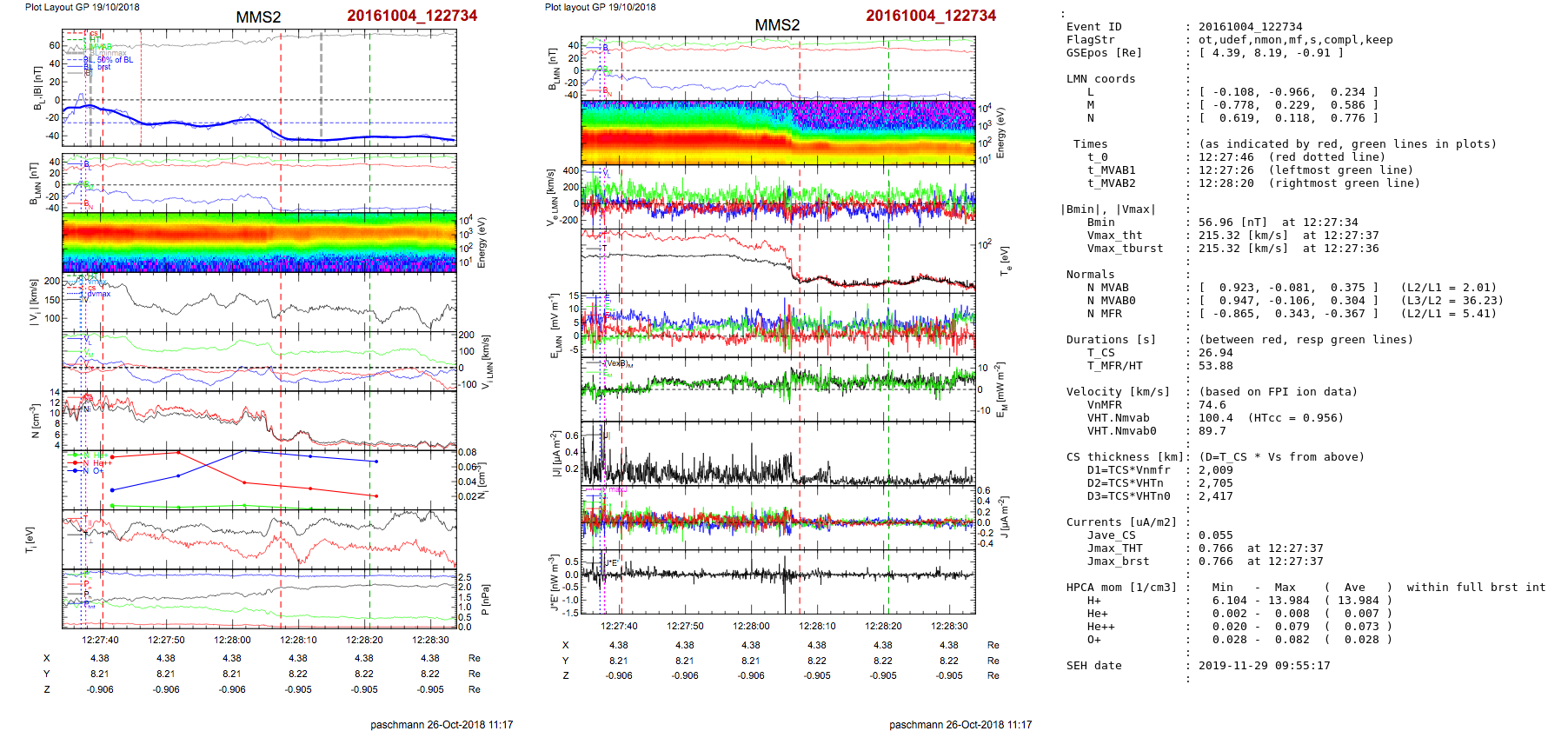Click the Event ID label in the text panel

[x=1093, y=27]
